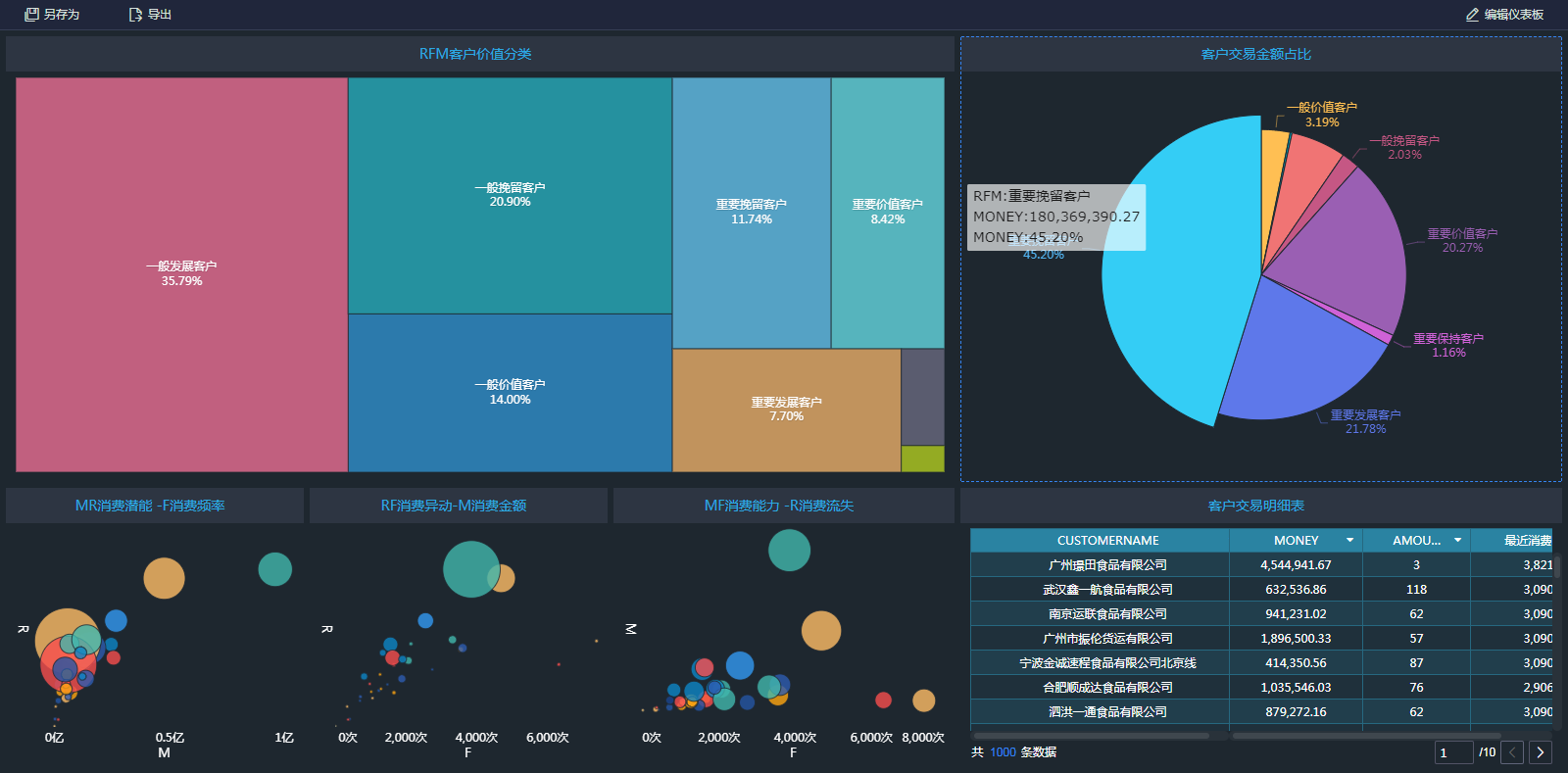Click the 导出 export icon
The height and width of the screenshot is (773, 1568).
click(135, 15)
